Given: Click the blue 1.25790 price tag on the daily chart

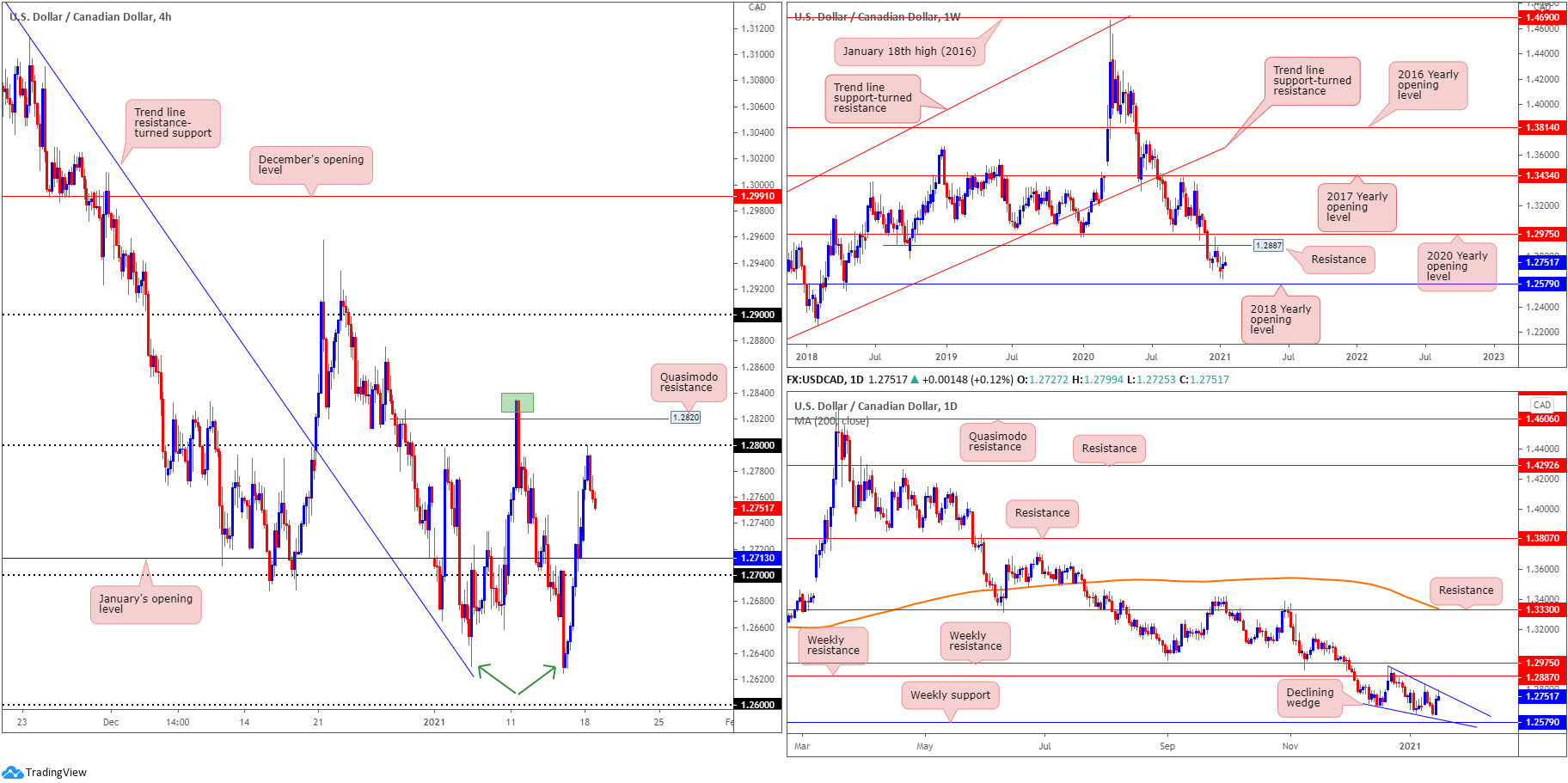Looking at the screenshot, I should click(1541, 723).
